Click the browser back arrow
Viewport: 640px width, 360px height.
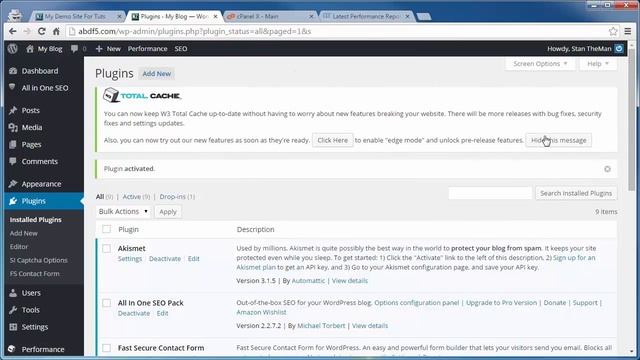(x=13, y=31)
